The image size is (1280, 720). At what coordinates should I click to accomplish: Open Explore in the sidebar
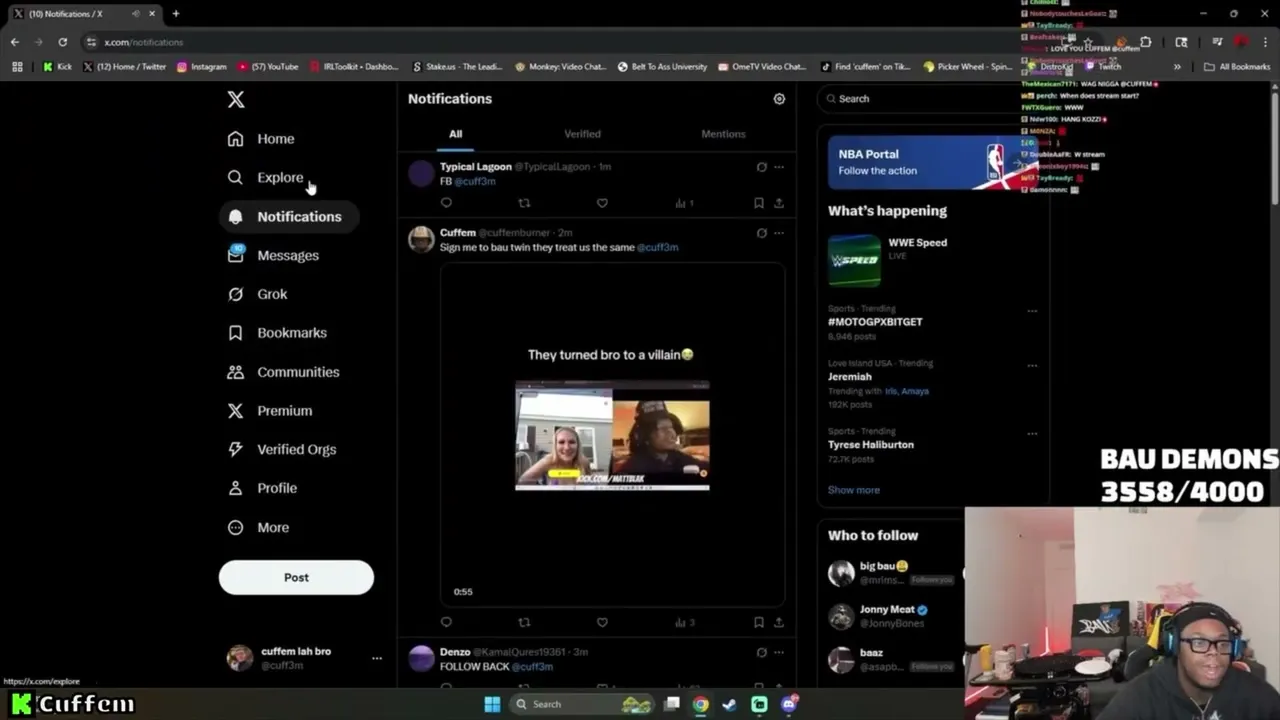(x=265, y=178)
